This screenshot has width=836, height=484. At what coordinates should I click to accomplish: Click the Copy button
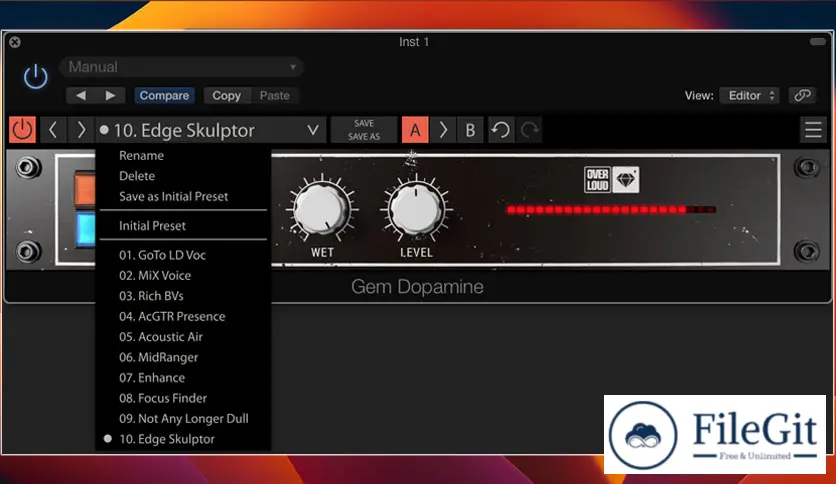click(227, 95)
